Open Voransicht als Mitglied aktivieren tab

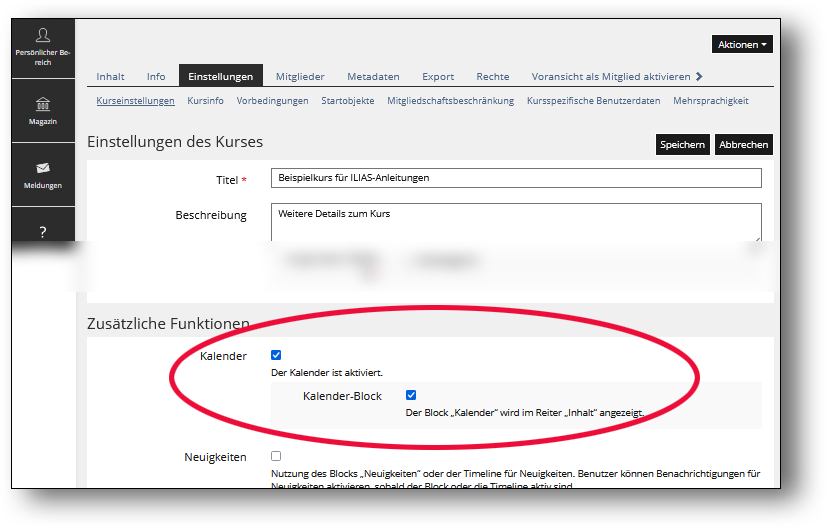coord(611,76)
